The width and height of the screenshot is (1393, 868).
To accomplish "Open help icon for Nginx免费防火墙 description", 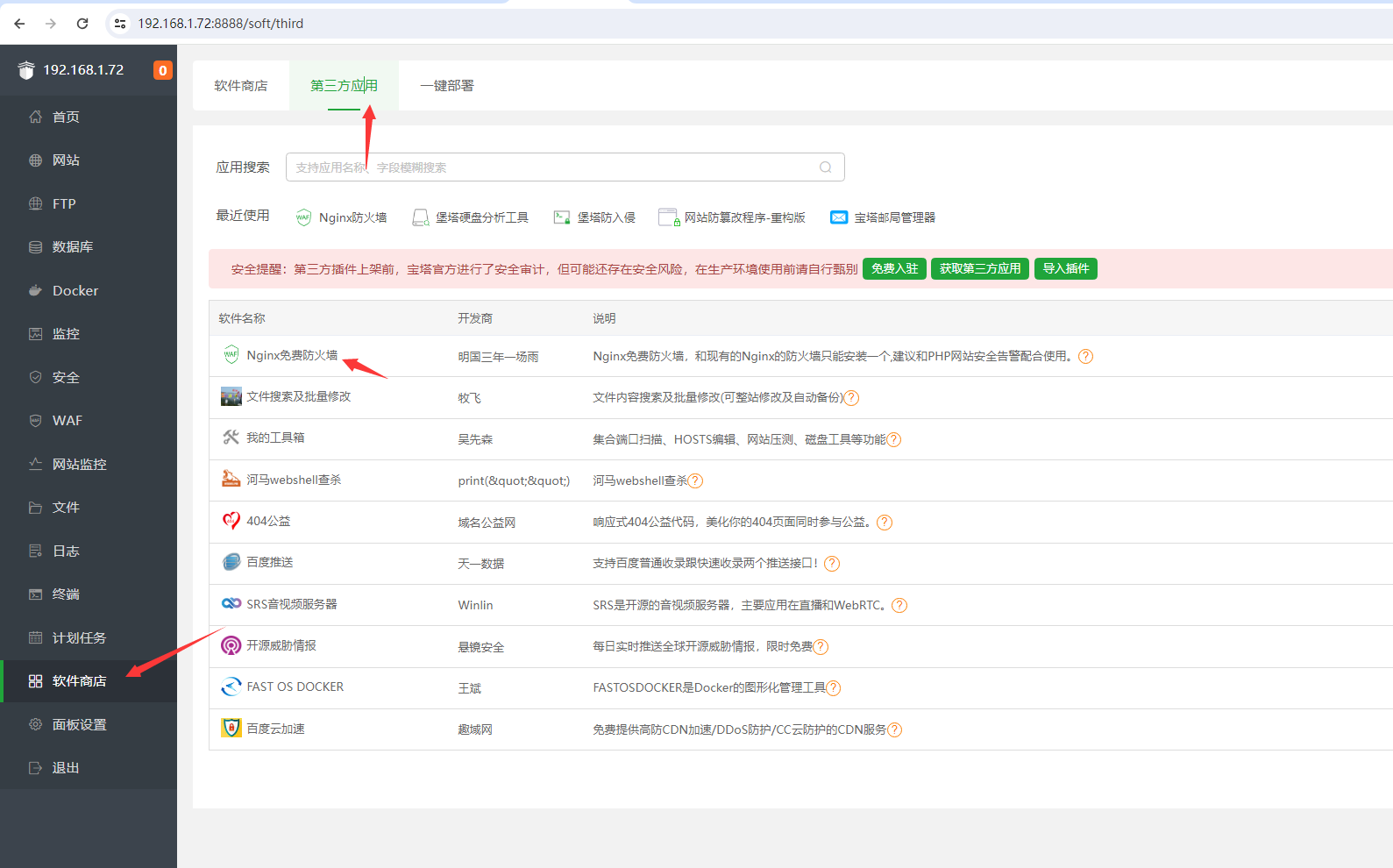I will [1085, 356].
